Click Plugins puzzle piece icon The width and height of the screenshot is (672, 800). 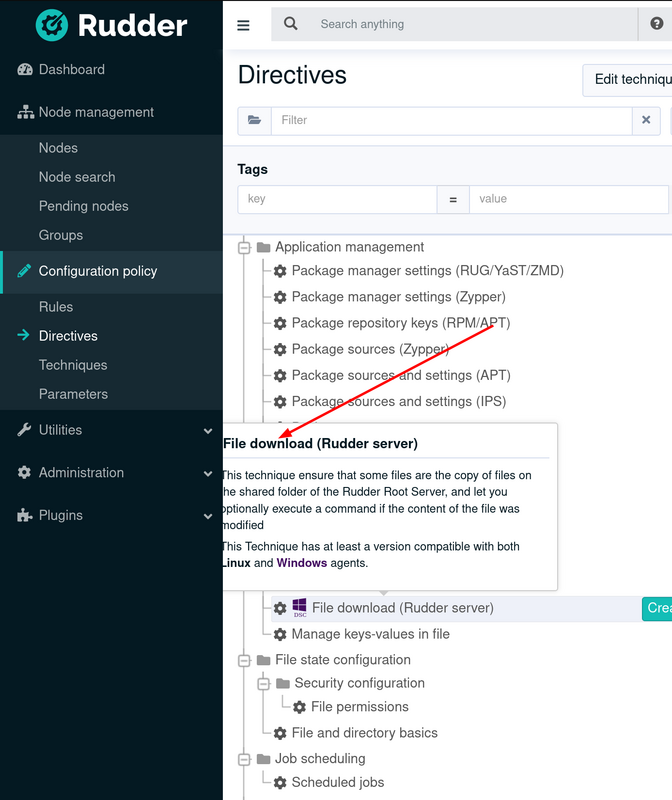24,515
